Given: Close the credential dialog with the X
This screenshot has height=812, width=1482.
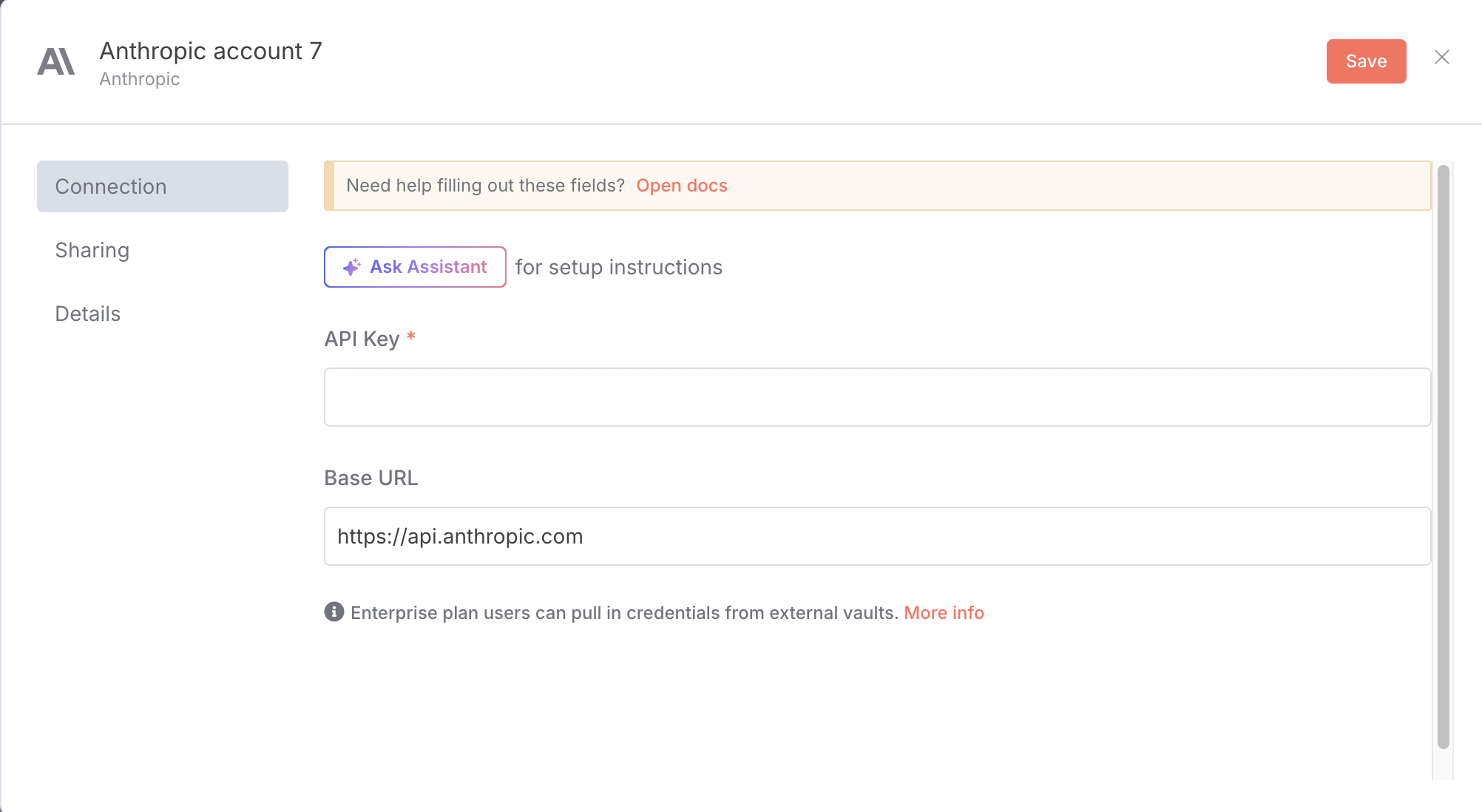Looking at the screenshot, I should tap(1441, 58).
